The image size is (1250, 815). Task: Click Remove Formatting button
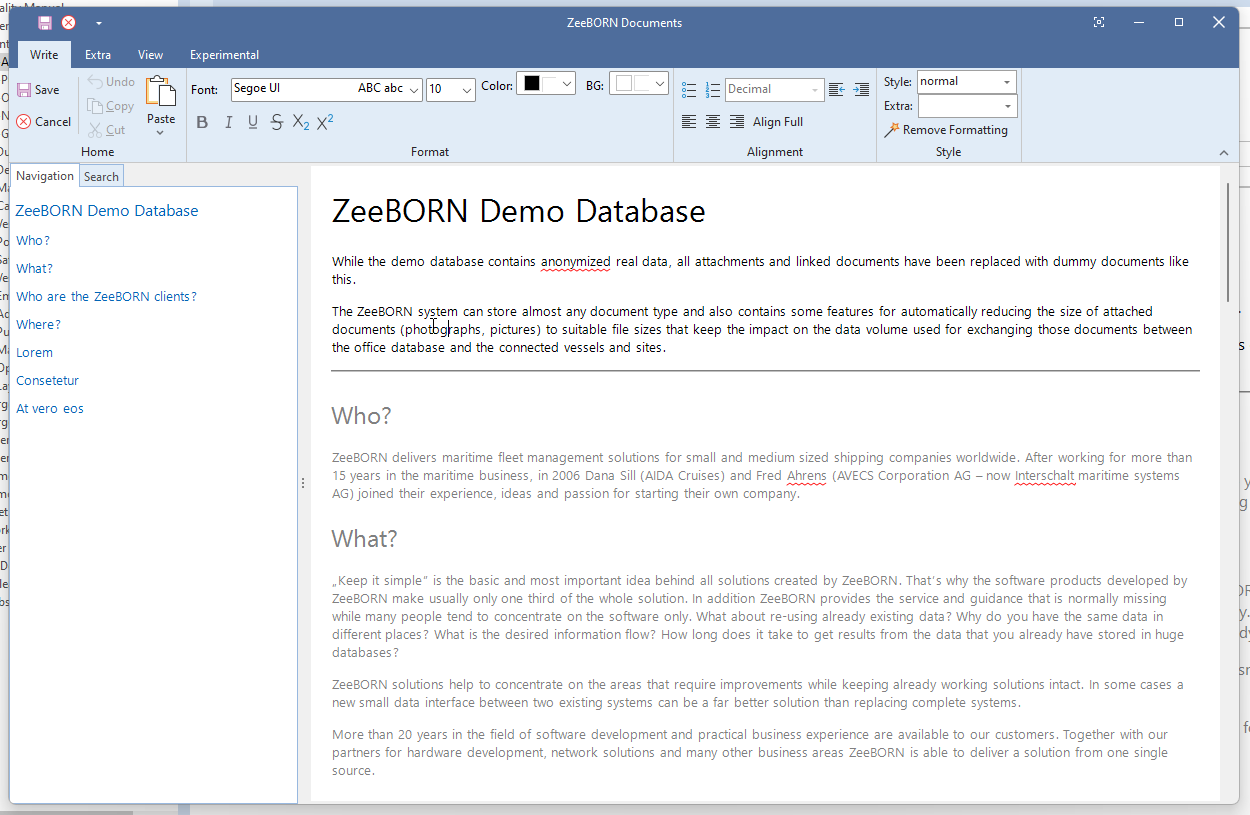coord(946,130)
